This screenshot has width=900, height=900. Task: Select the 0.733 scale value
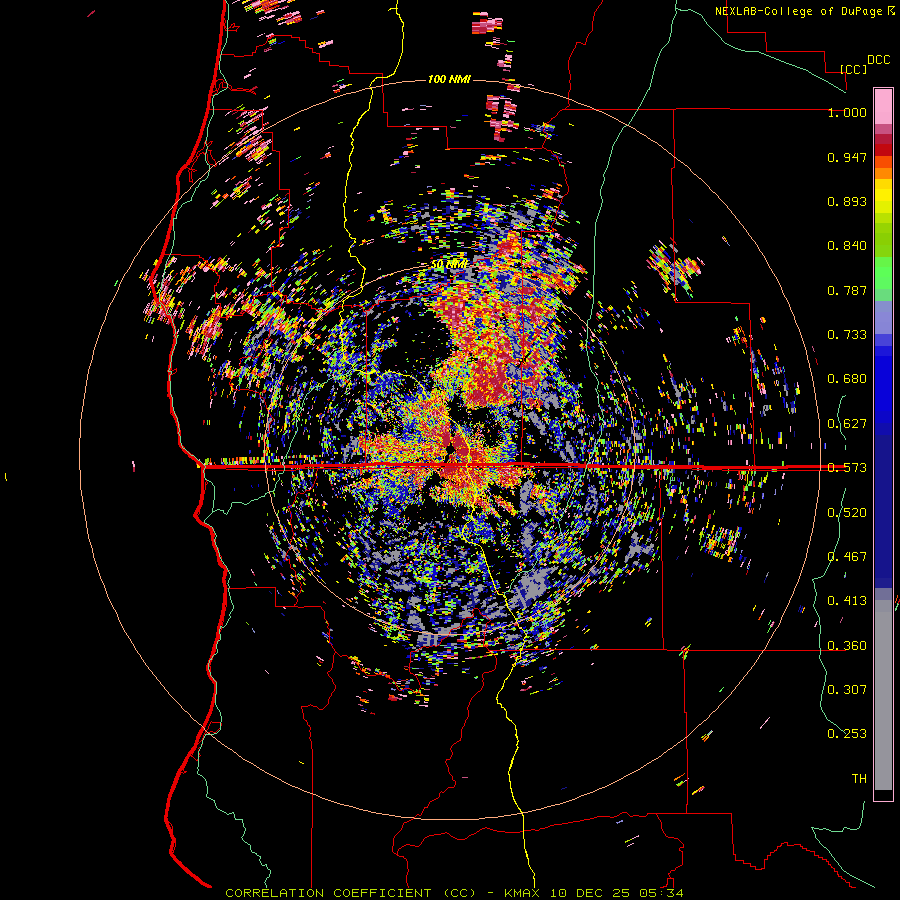847,335
